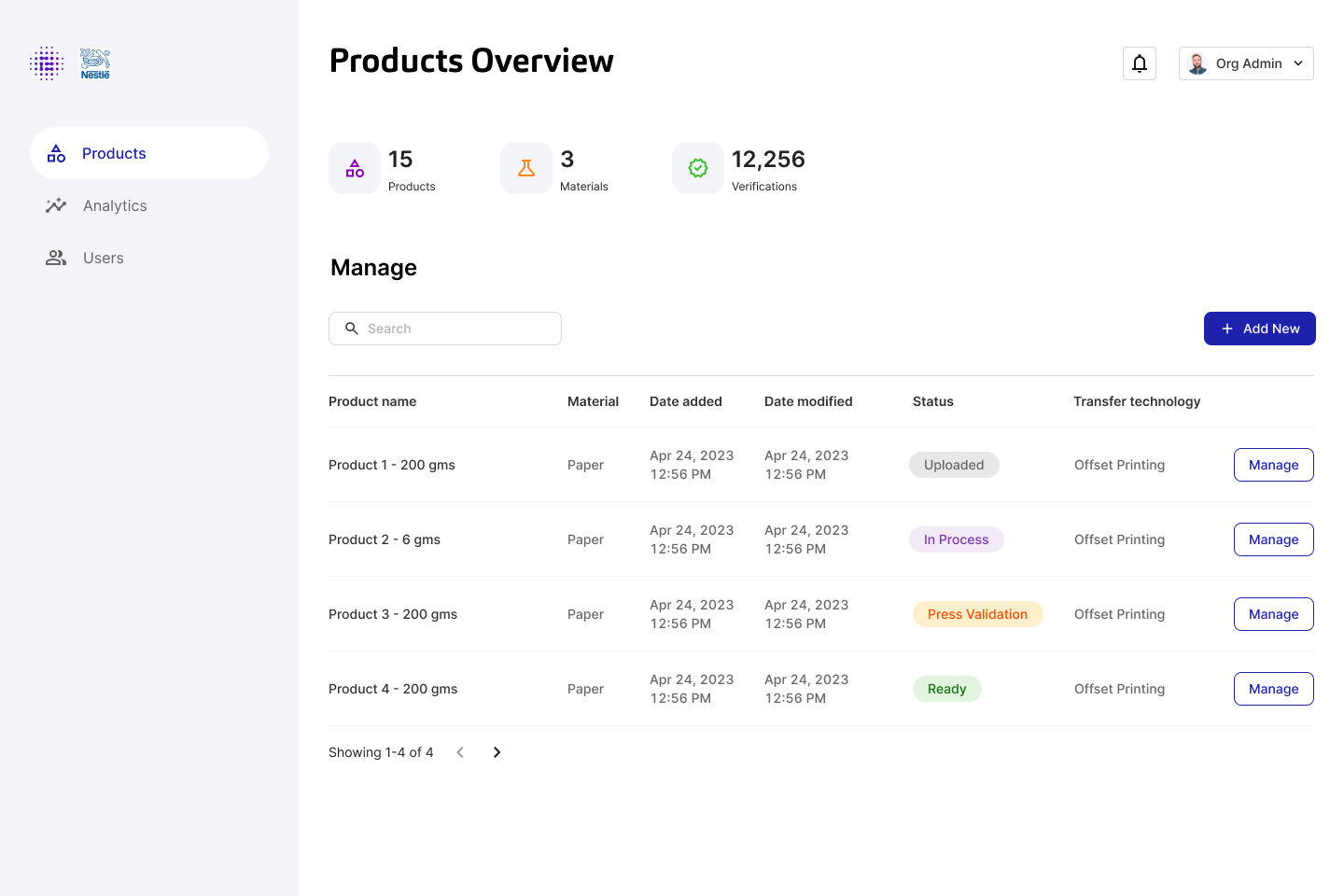Viewport: 1344px width, 896px height.
Task: Click the Press Validation status badge
Action: click(x=977, y=614)
